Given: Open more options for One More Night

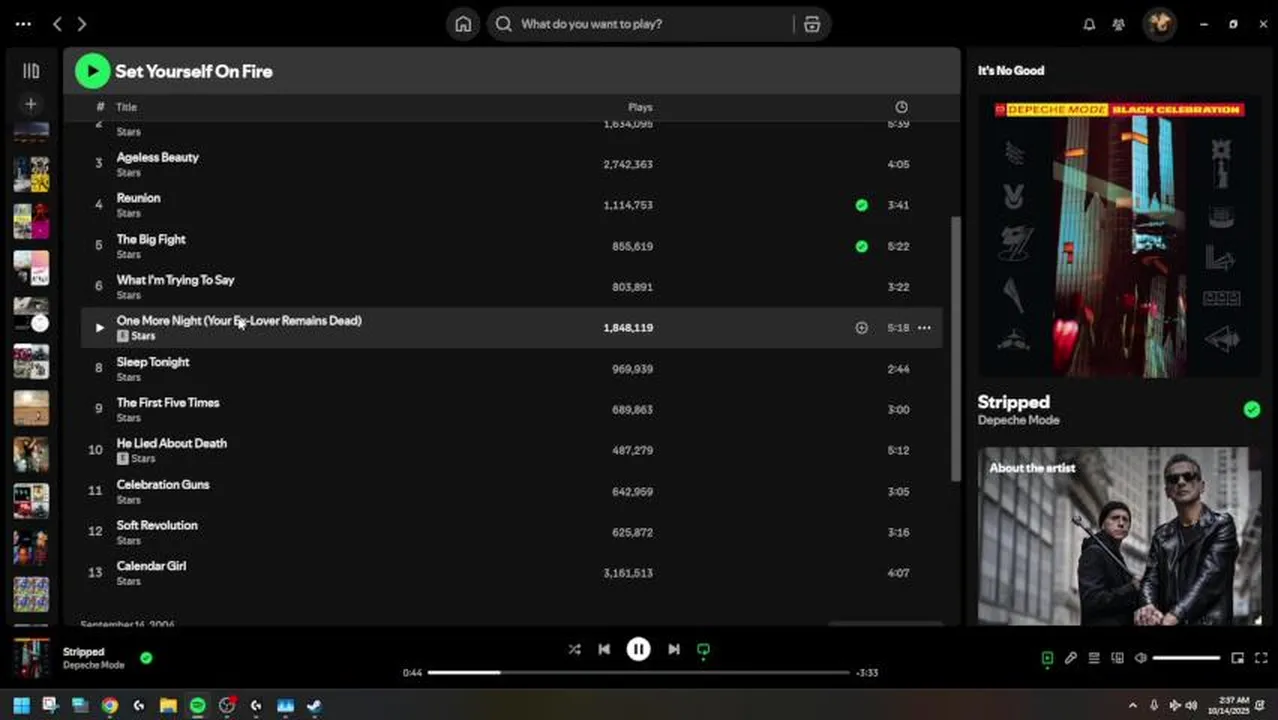Looking at the screenshot, I should tap(924, 328).
